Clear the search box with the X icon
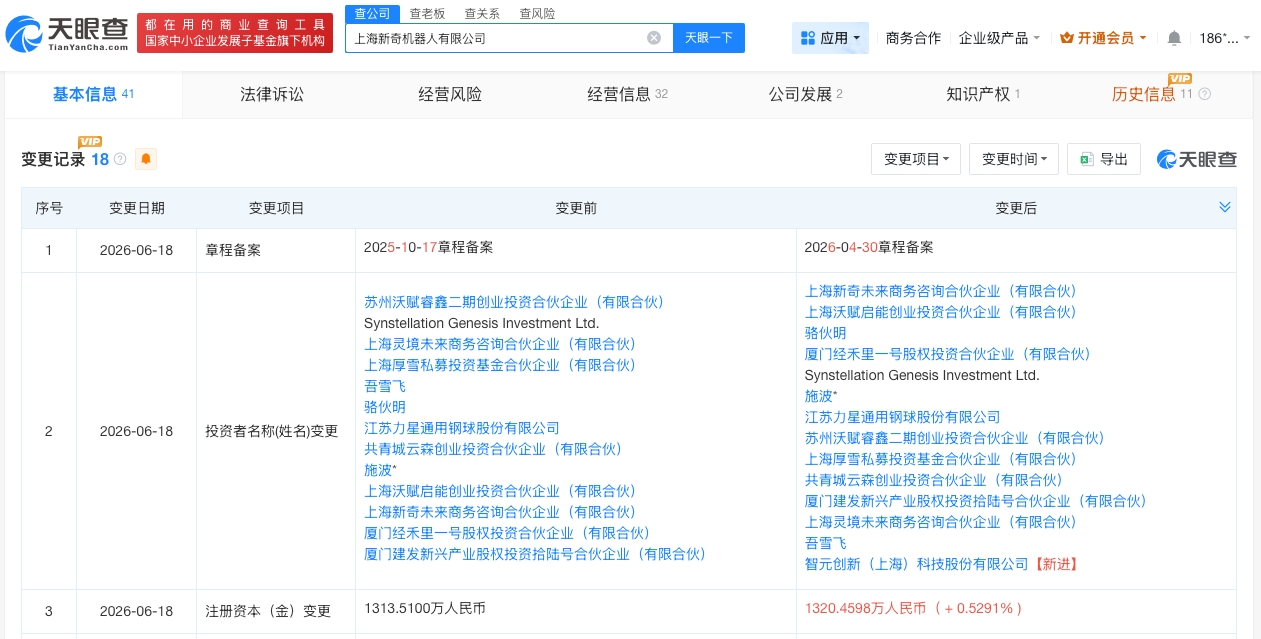The height and width of the screenshot is (639, 1261). click(x=654, y=38)
